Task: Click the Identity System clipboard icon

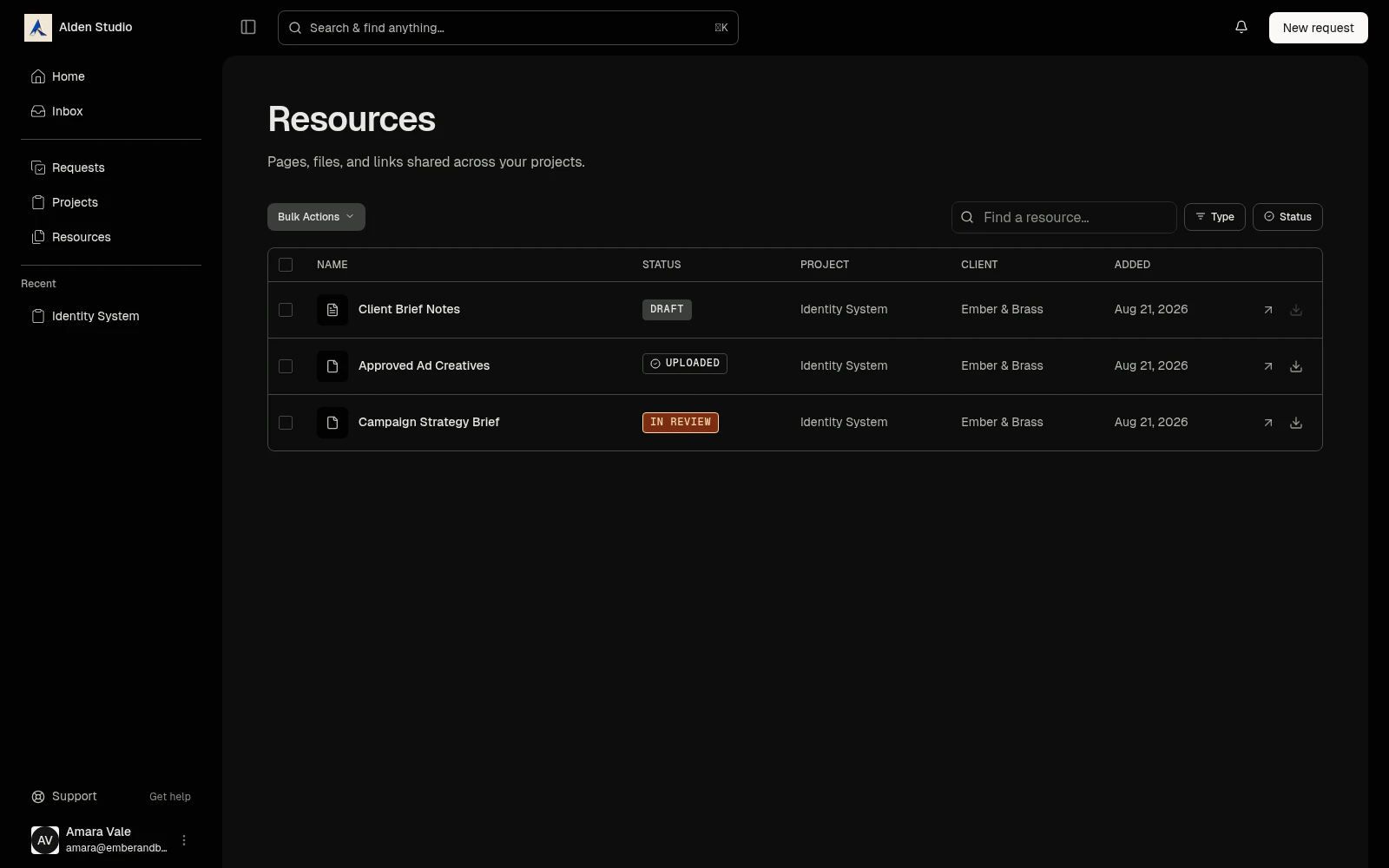Action: click(38, 316)
